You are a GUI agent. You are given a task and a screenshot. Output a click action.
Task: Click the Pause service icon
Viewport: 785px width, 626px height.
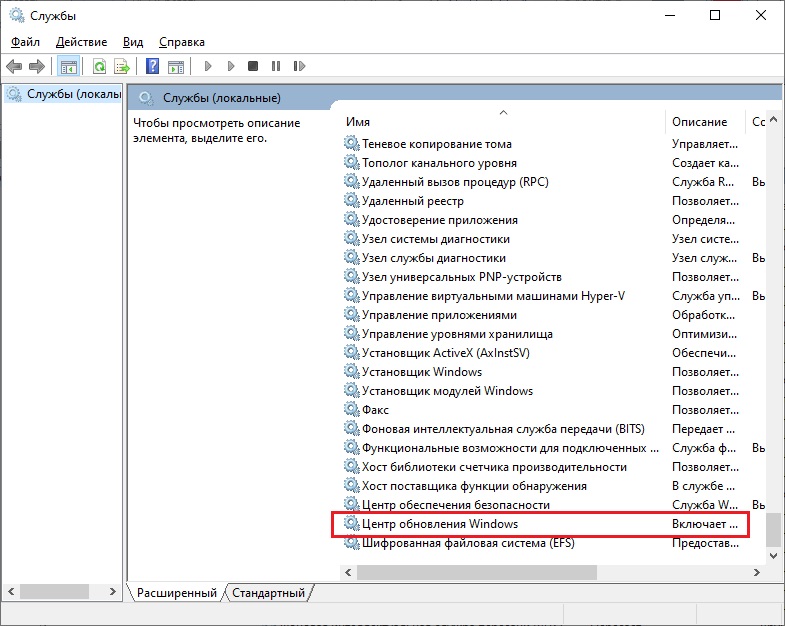pyautogui.click(x=276, y=66)
